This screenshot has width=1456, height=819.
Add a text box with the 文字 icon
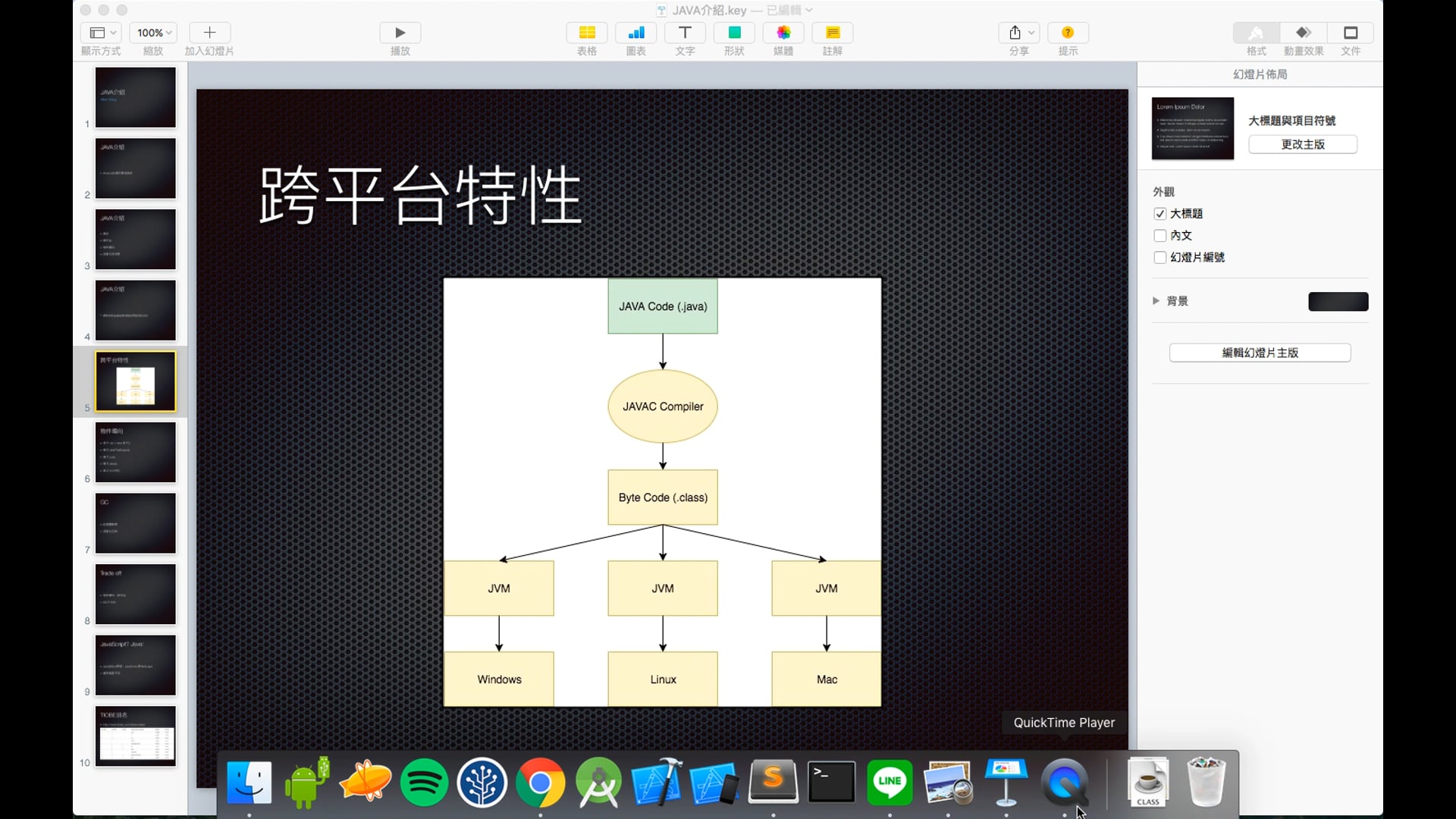pyautogui.click(x=685, y=33)
